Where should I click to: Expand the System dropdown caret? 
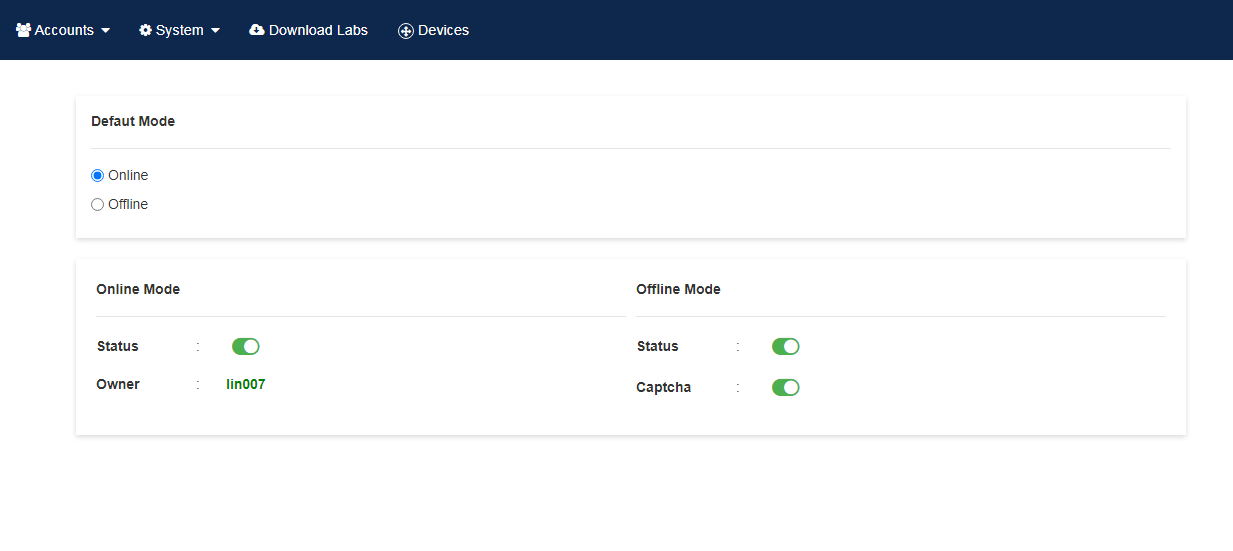215,31
